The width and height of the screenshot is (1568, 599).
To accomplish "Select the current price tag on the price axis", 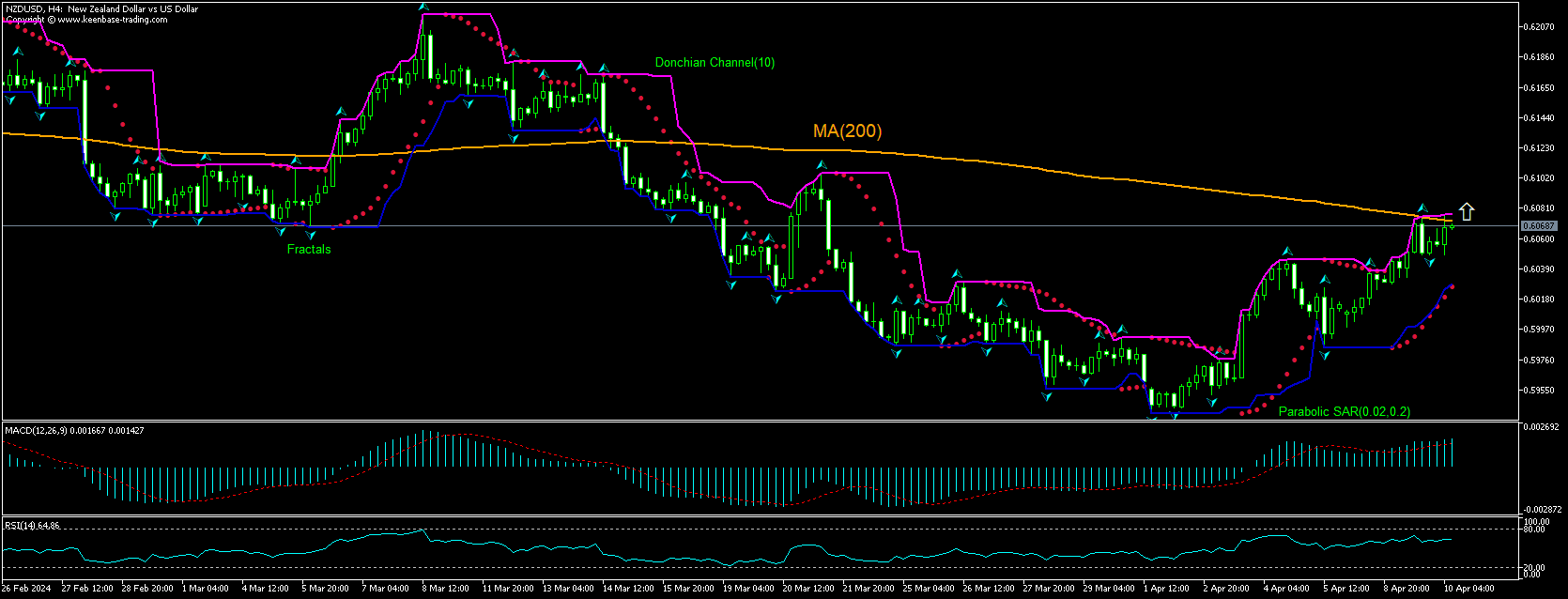I will click(1541, 226).
